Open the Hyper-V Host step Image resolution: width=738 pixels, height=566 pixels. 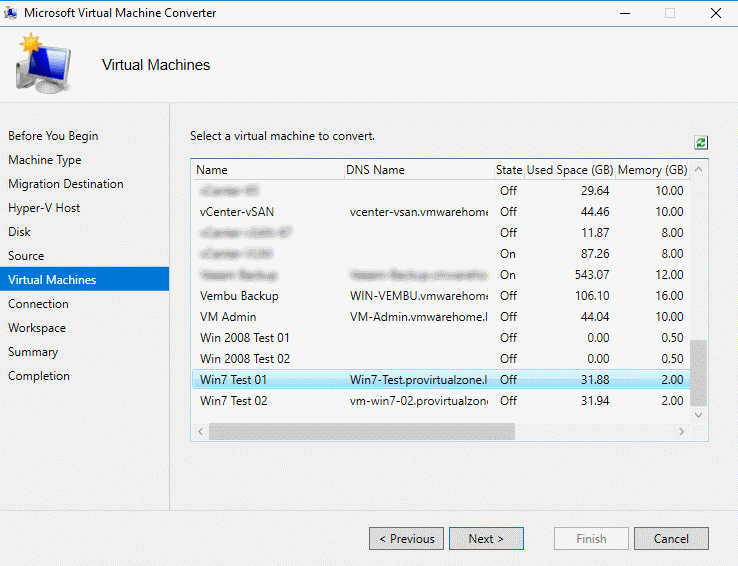pyautogui.click(x=44, y=208)
